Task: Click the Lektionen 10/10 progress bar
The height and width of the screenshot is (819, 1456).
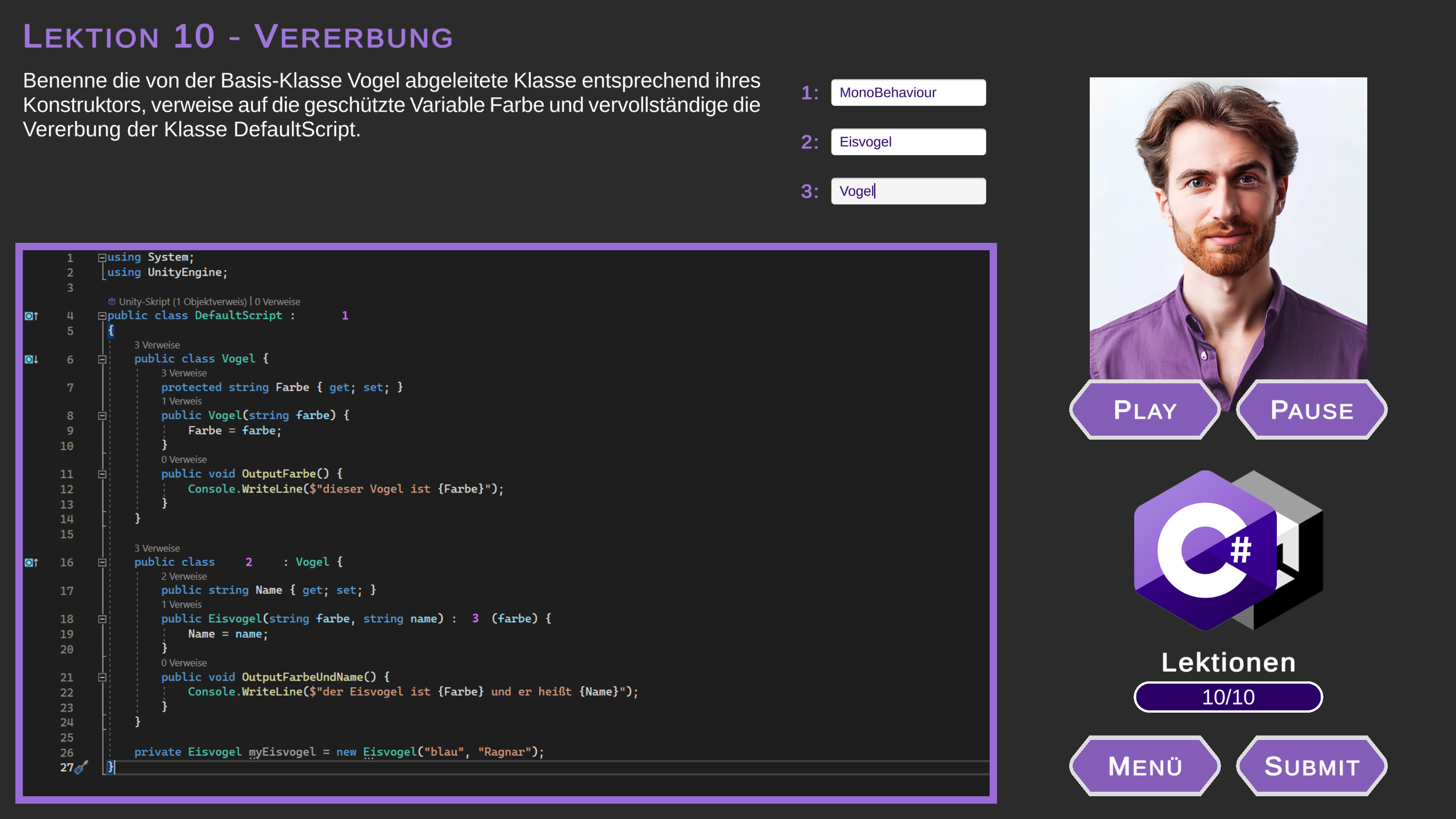Action: (x=1228, y=697)
